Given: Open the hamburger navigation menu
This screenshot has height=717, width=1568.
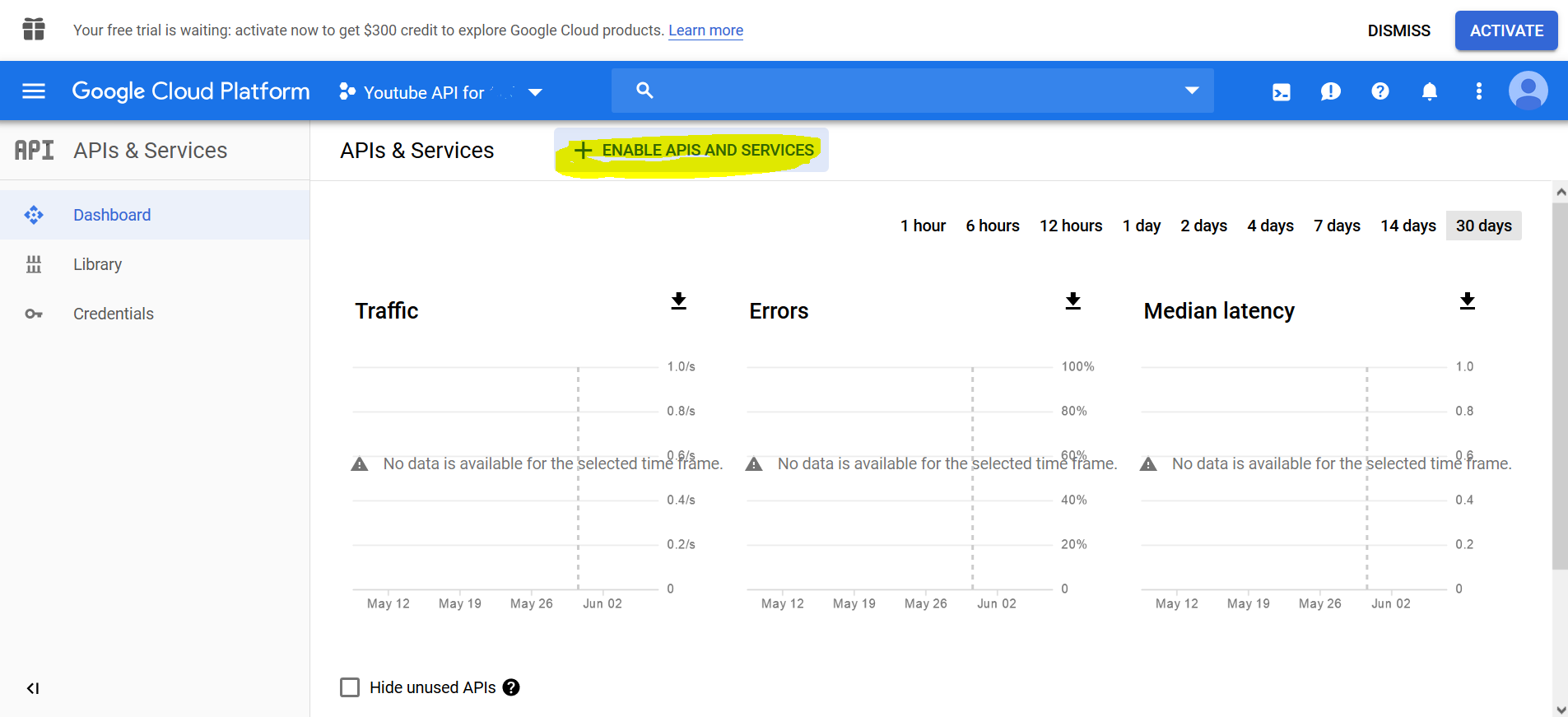Looking at the screenshot, I should pos(34,91).
